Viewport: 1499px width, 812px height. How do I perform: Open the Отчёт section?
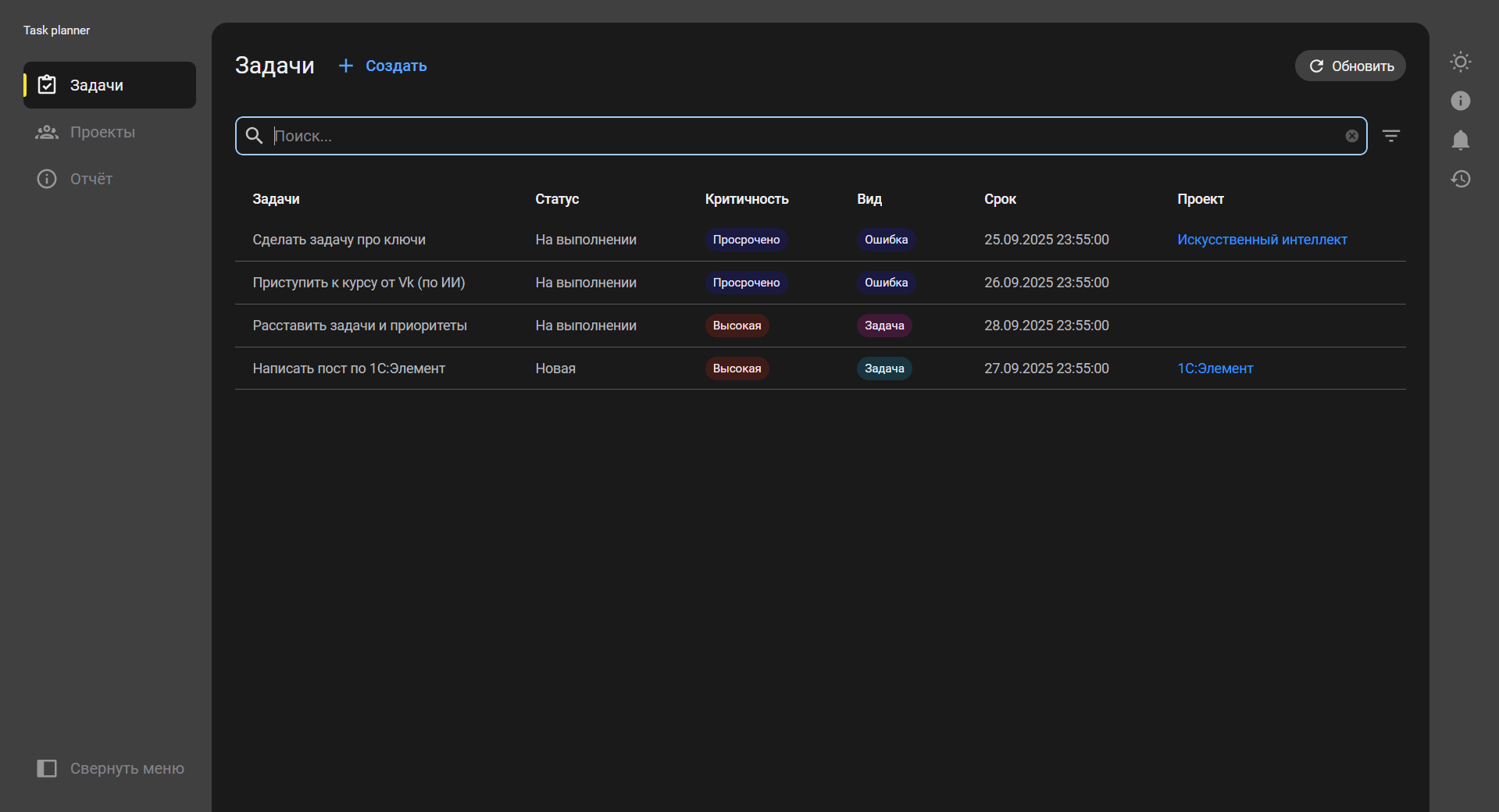pyautogui.click(x=91, y=179)
